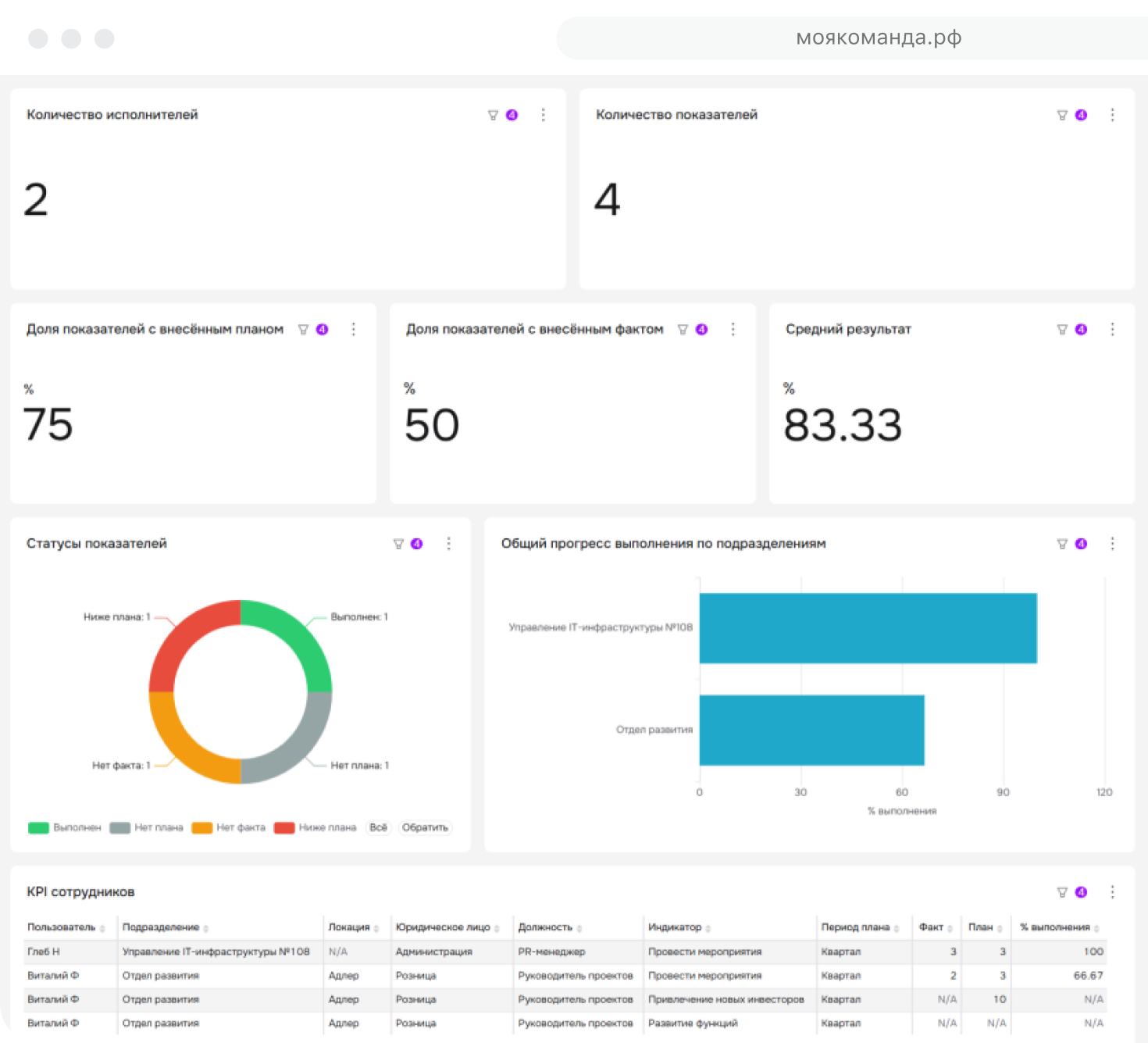The width and height of the screenshot is (1148, 1043).
Task: Click filter icon on Общий прогресс card
Action: coord(1062,544)
